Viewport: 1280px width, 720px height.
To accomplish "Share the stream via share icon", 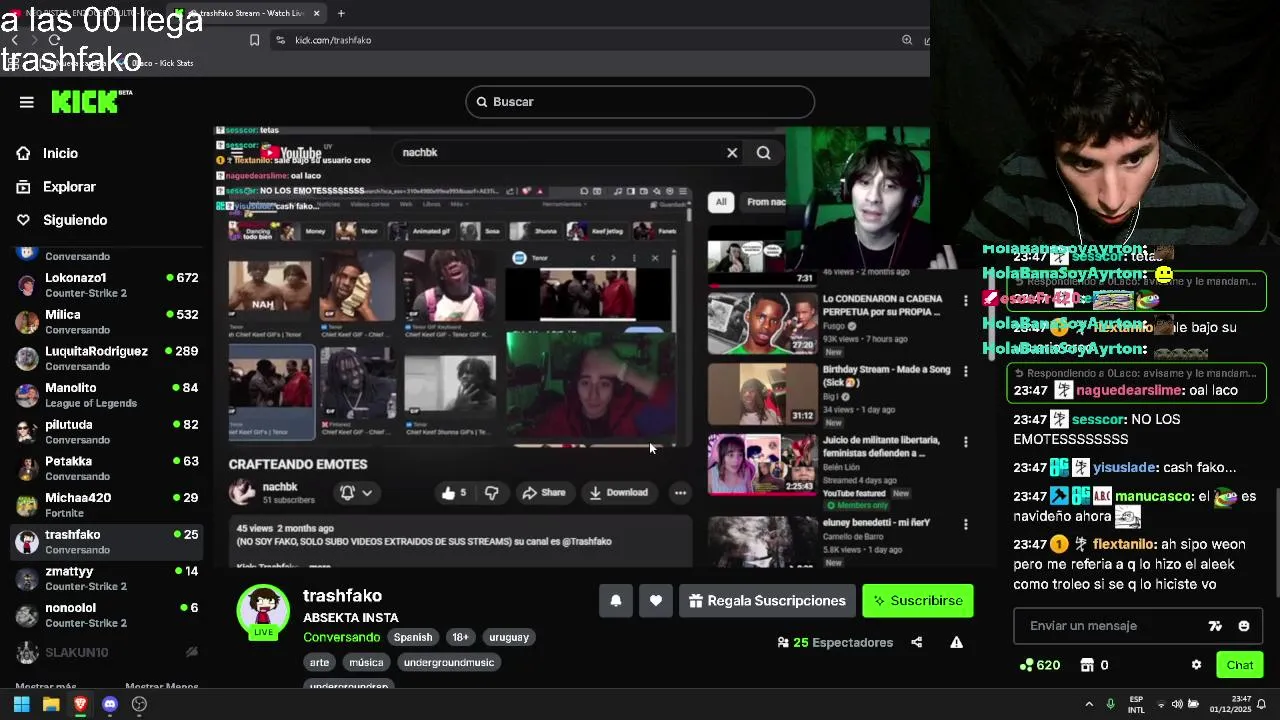I will pos(917,642).
